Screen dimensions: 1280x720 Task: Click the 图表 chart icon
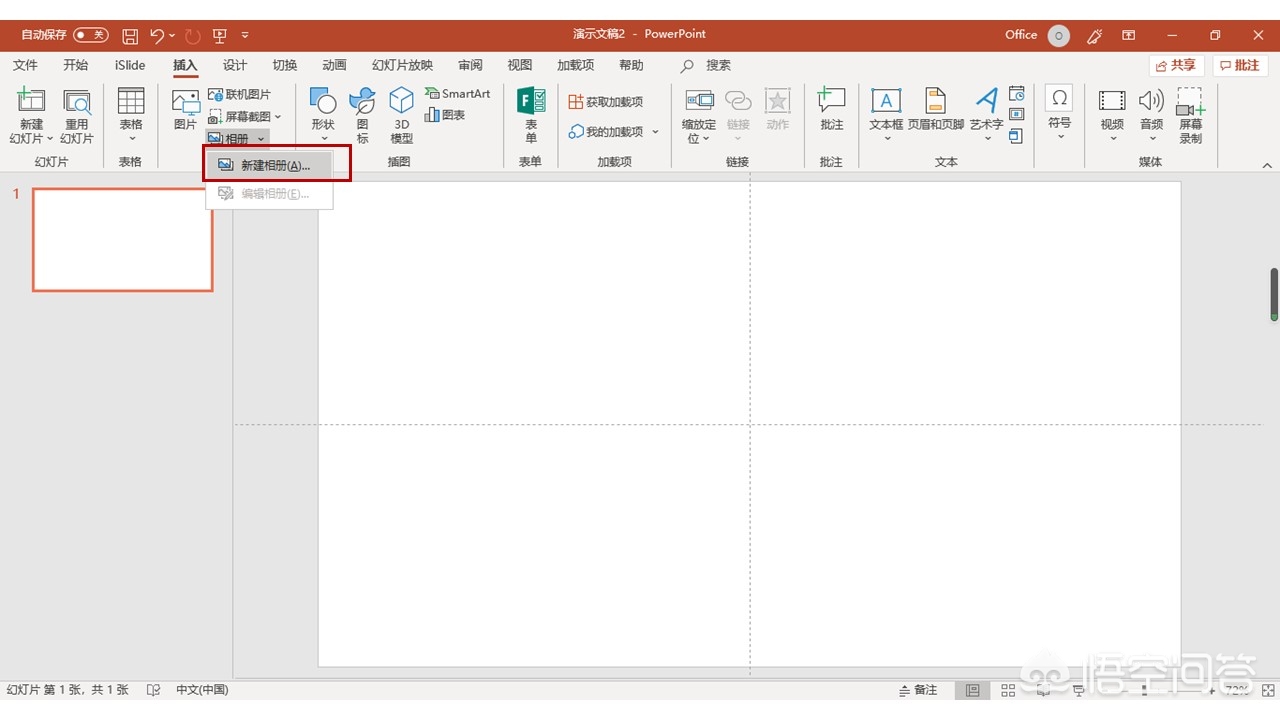click(445, 115)
